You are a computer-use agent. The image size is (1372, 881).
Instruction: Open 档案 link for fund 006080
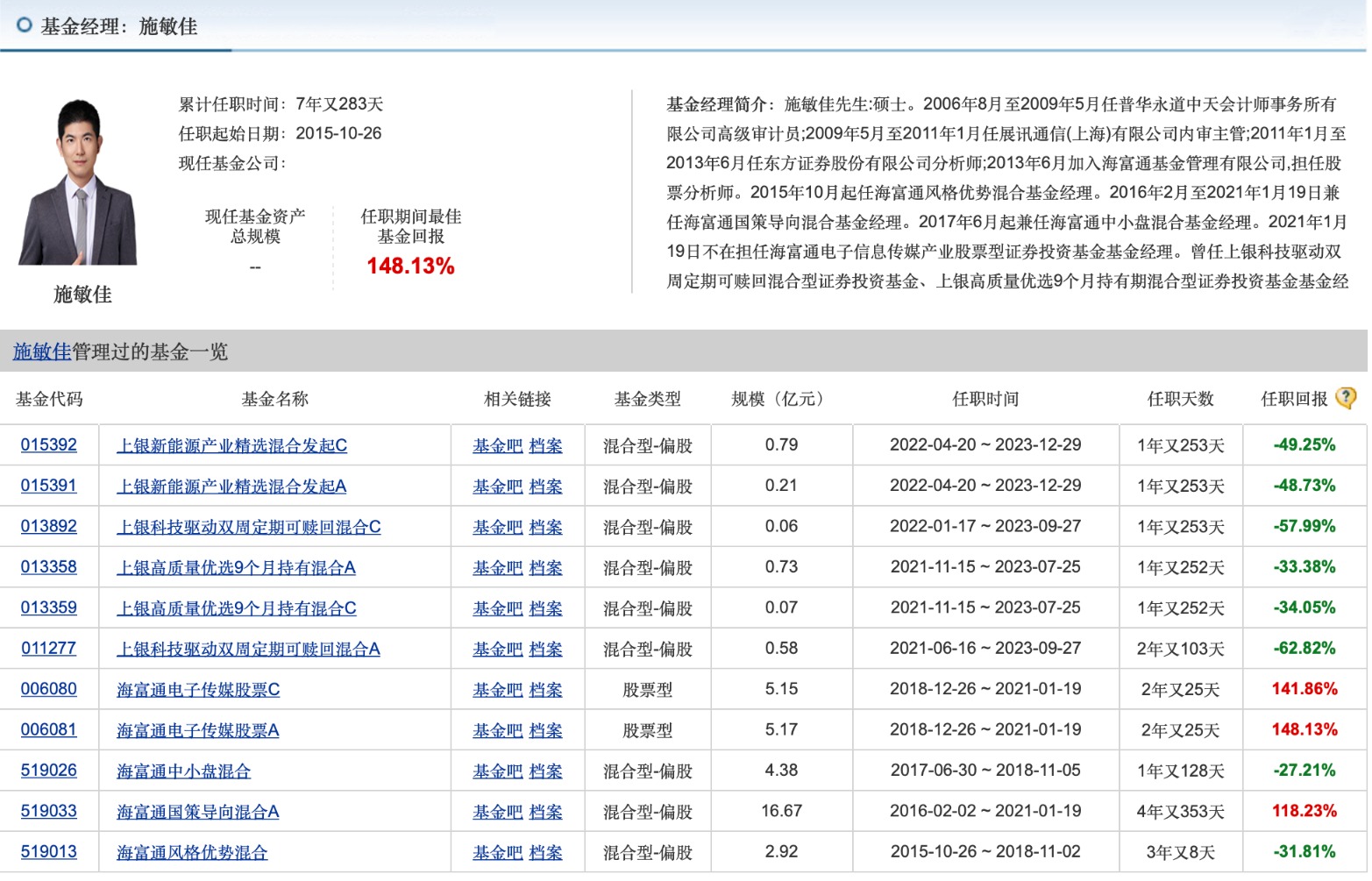click(545, 690)
